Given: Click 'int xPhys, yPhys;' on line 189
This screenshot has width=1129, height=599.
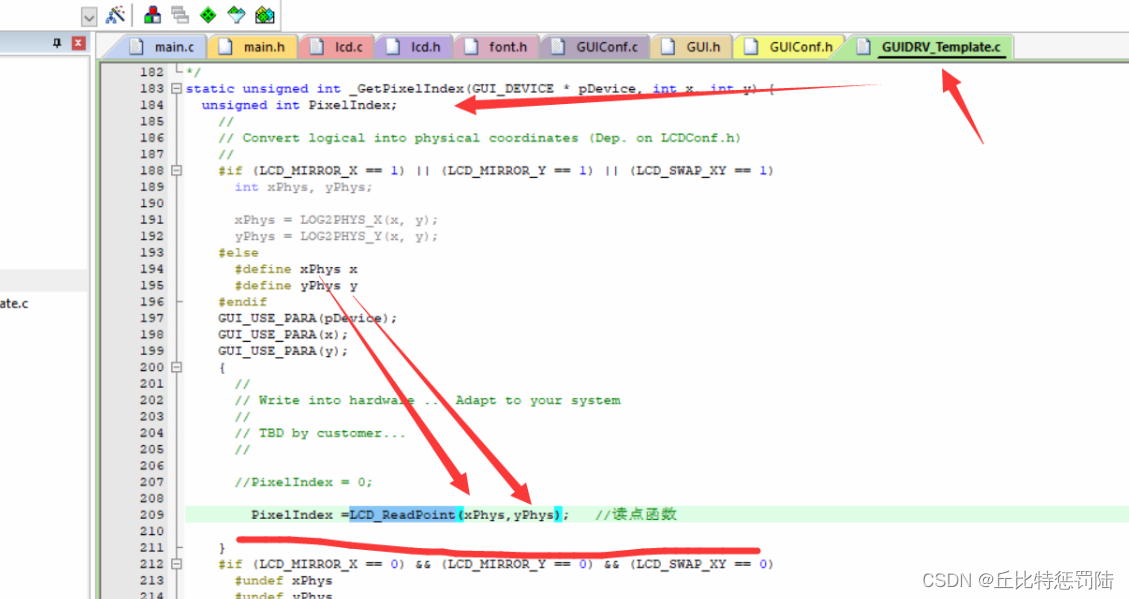Looking at the screenshot, I should [x=303, y=187].
